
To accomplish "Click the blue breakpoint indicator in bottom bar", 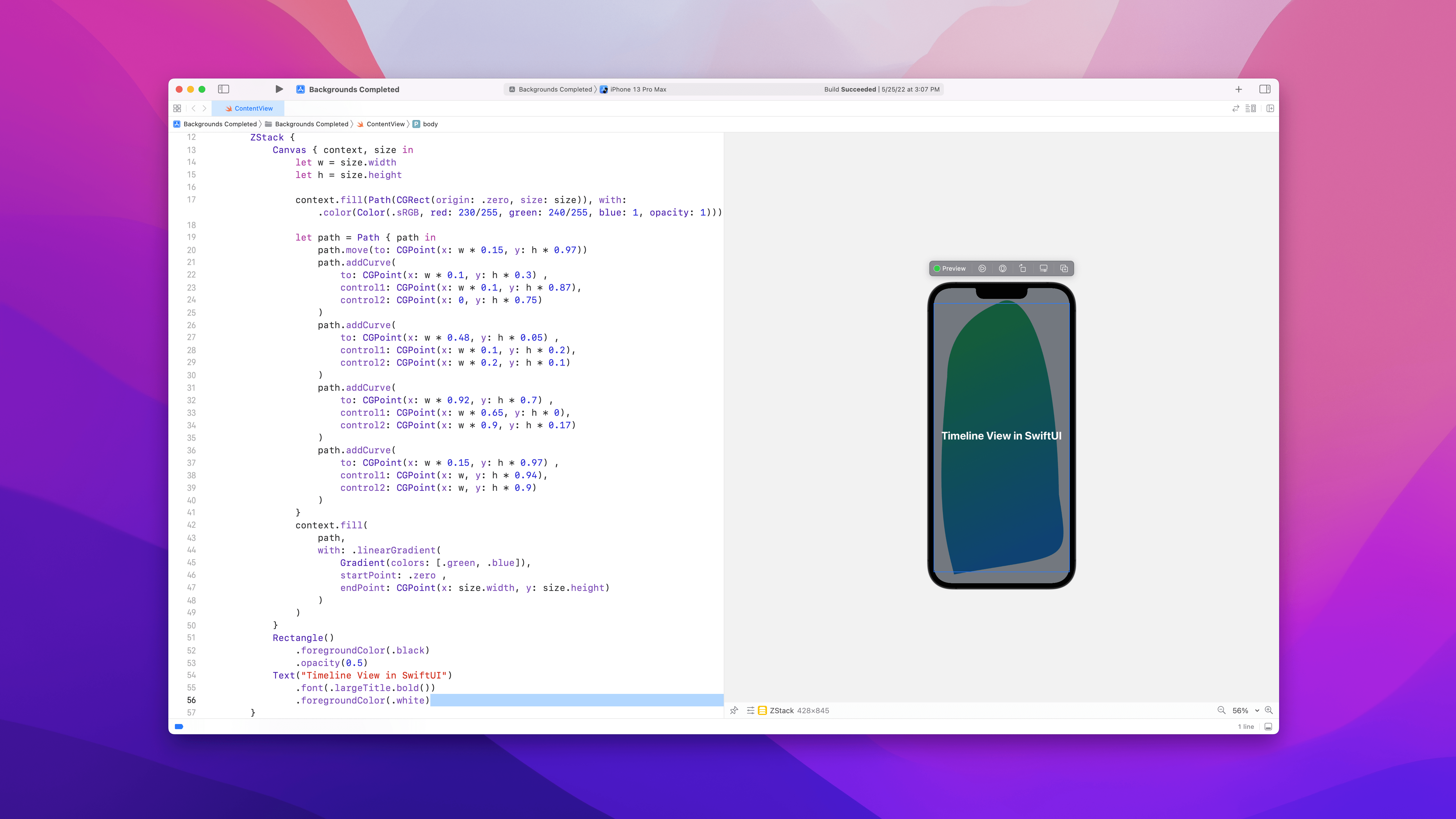I will 179,727.
